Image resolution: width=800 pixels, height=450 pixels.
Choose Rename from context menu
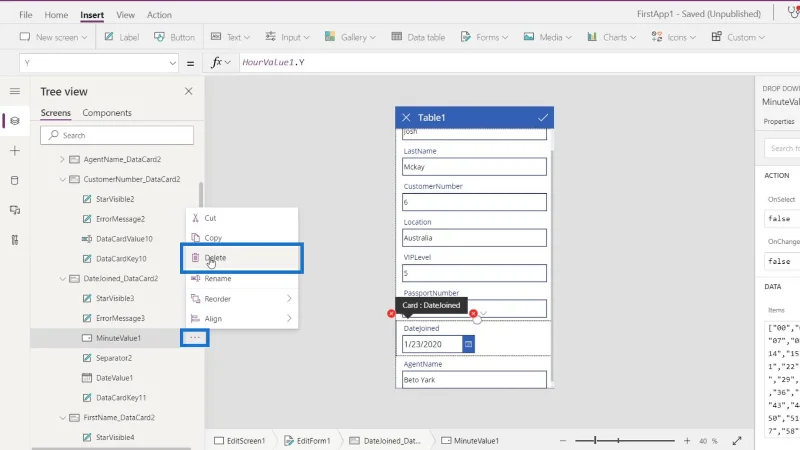pyautogui.click(x=242, y=279)
